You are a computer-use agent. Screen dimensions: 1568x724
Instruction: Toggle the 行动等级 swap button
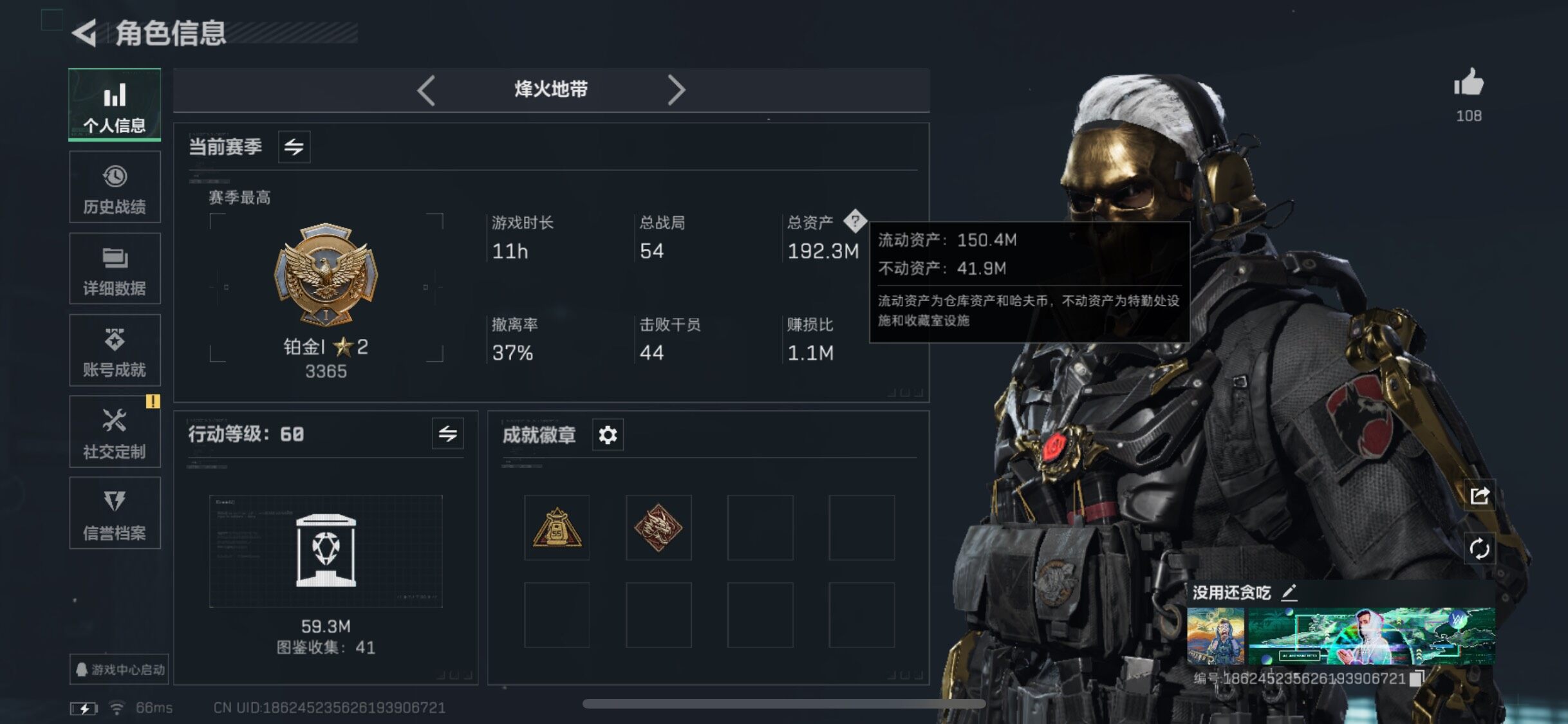[x=448, y=434]
